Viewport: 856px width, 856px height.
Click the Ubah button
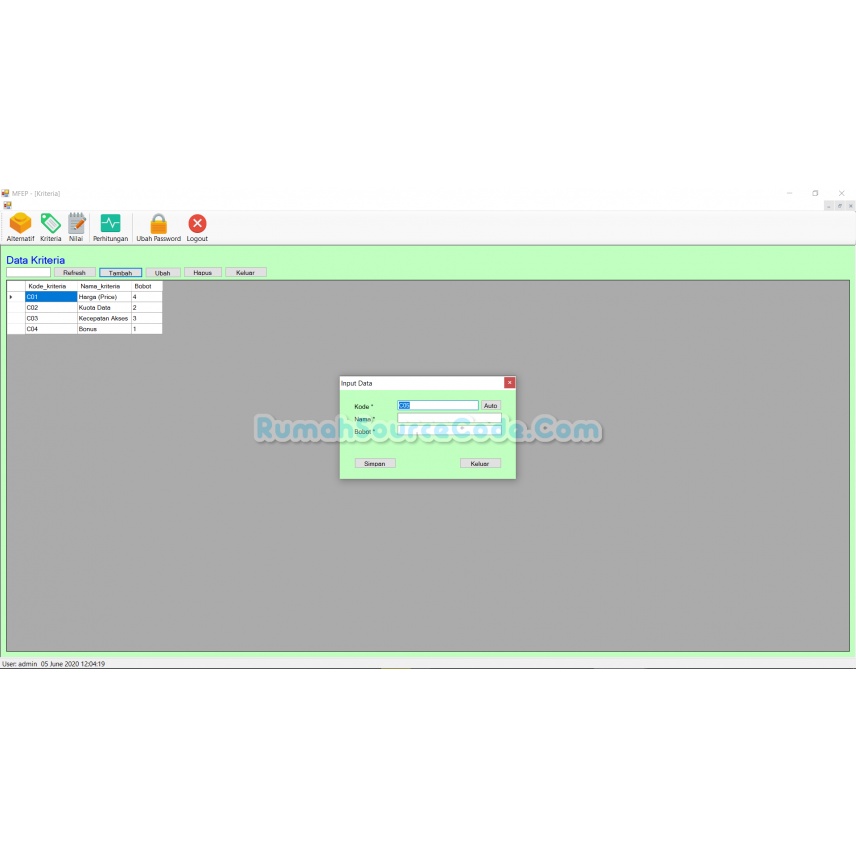pos(163,272)
